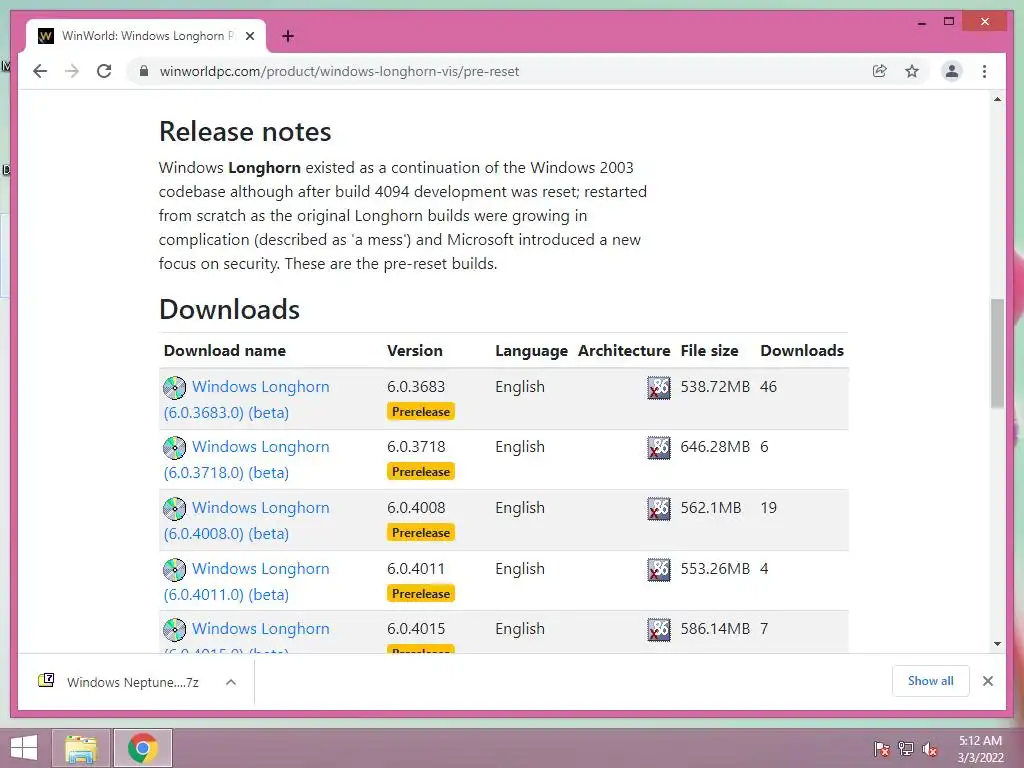1024x768 pixels.
Task: Open Windows Longhorn (6.0.4008.0) (beta) link
Action: pos(246,520)
